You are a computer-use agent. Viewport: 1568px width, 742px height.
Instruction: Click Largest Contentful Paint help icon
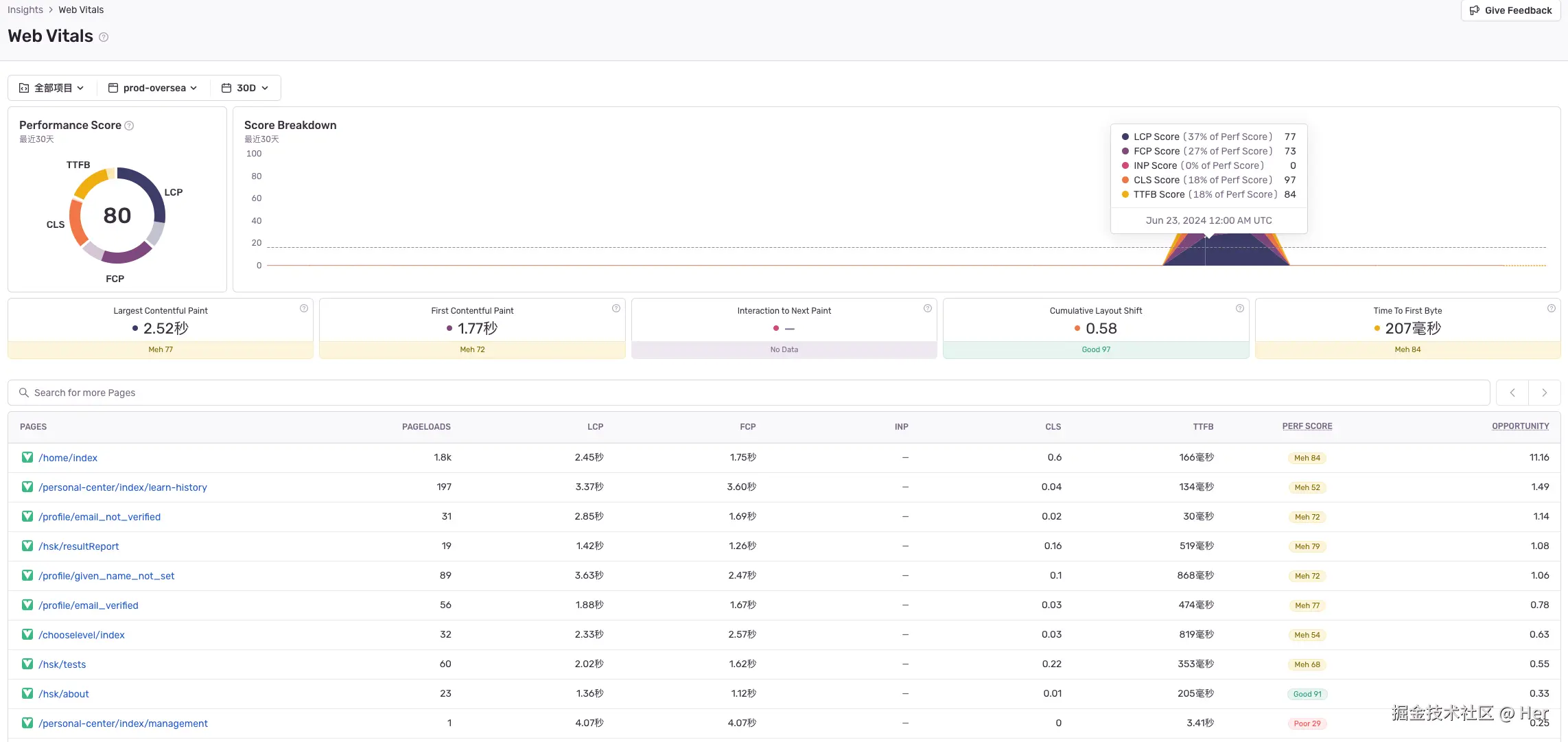304,309
